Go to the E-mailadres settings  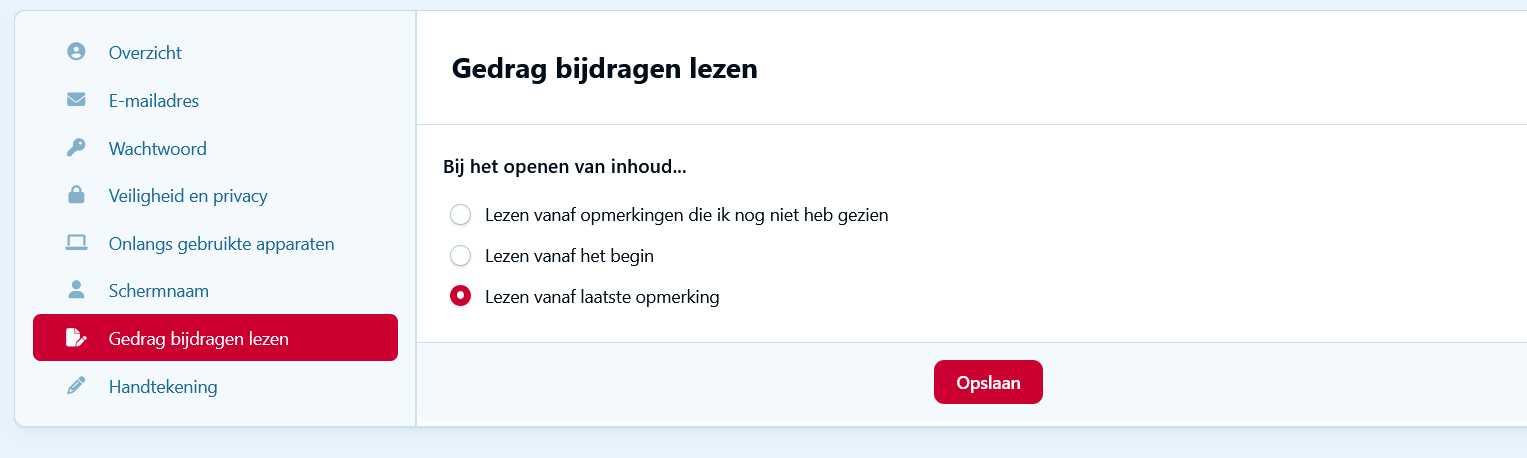tap(154, 100)
